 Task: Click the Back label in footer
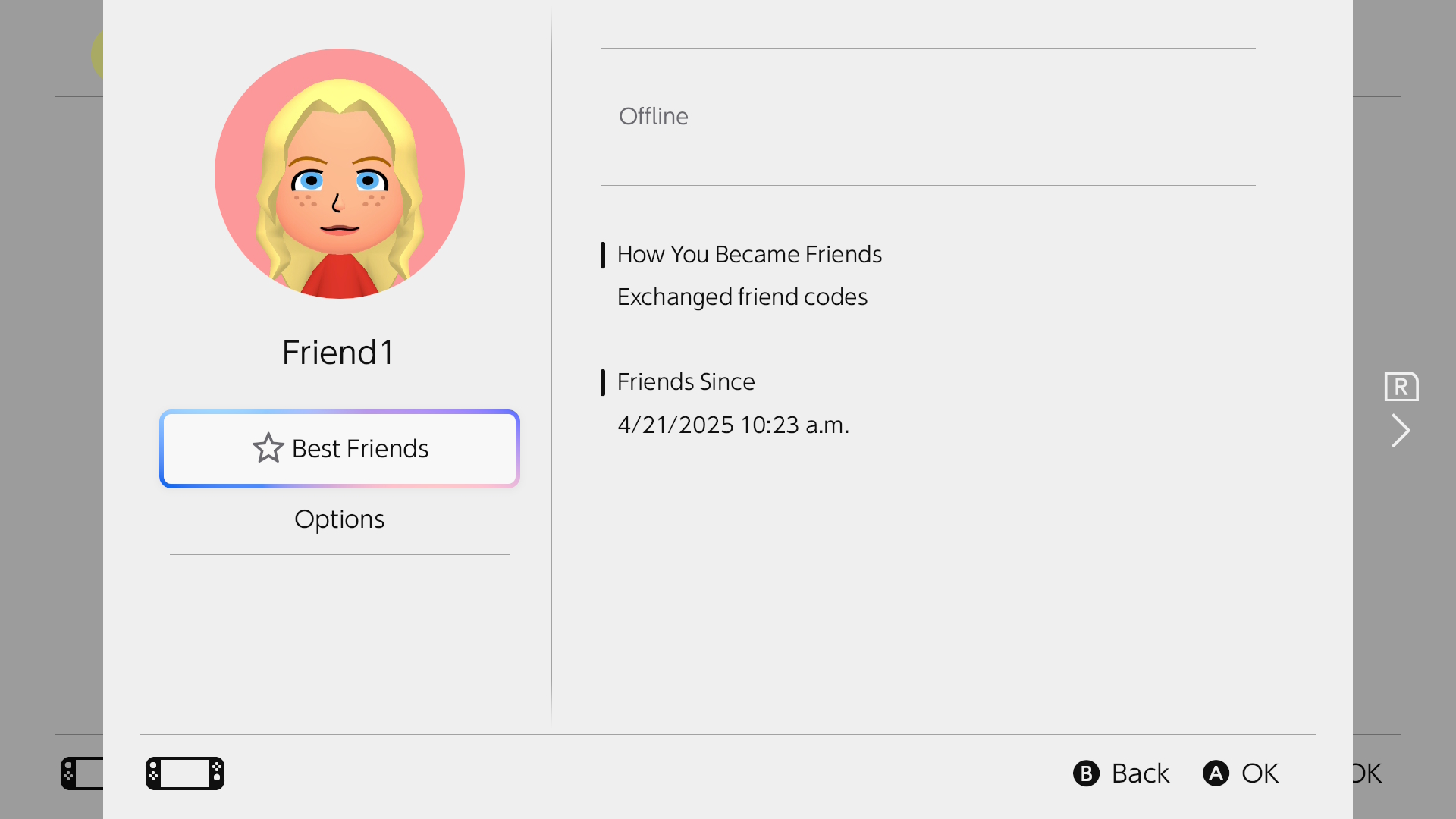[x=1141, y=773]
